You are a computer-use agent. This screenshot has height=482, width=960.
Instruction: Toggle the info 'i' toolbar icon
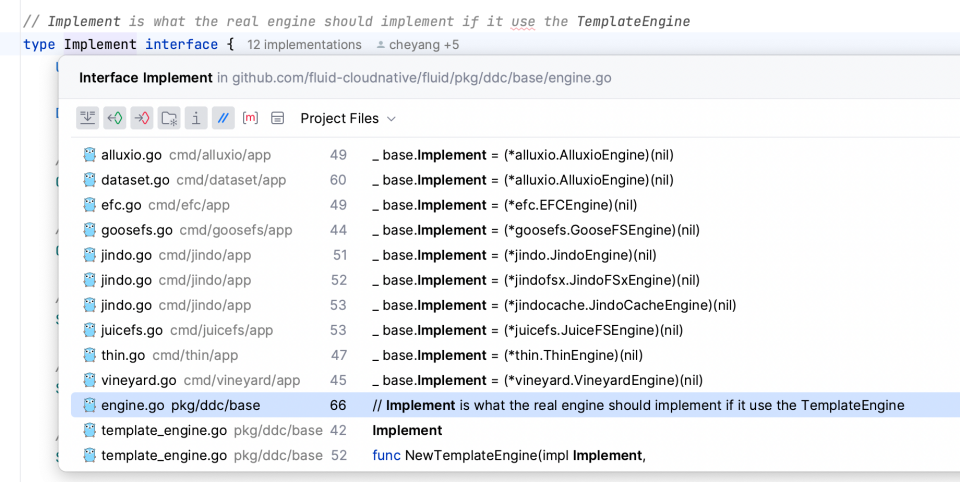point(196,118)
